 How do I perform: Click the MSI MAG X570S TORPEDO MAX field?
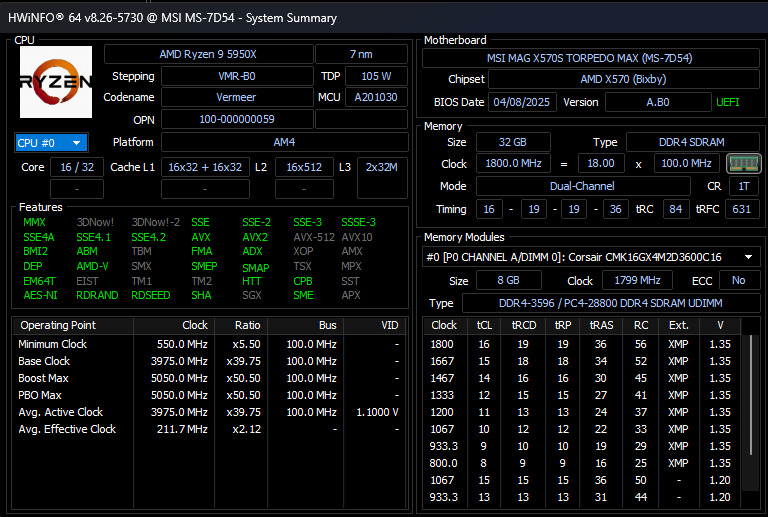(590, 58)
